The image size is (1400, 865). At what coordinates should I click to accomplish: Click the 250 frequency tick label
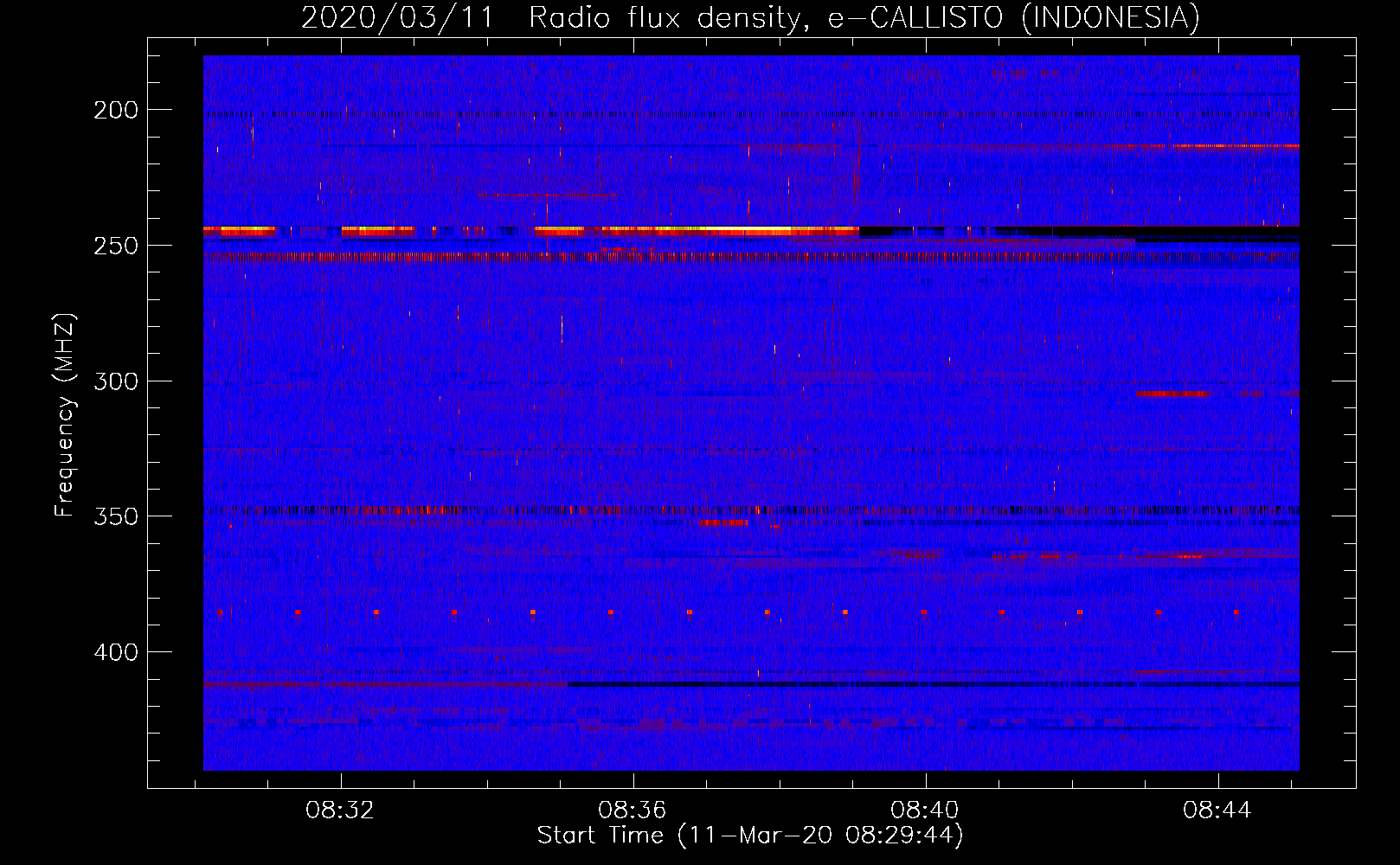click(116, 246)
